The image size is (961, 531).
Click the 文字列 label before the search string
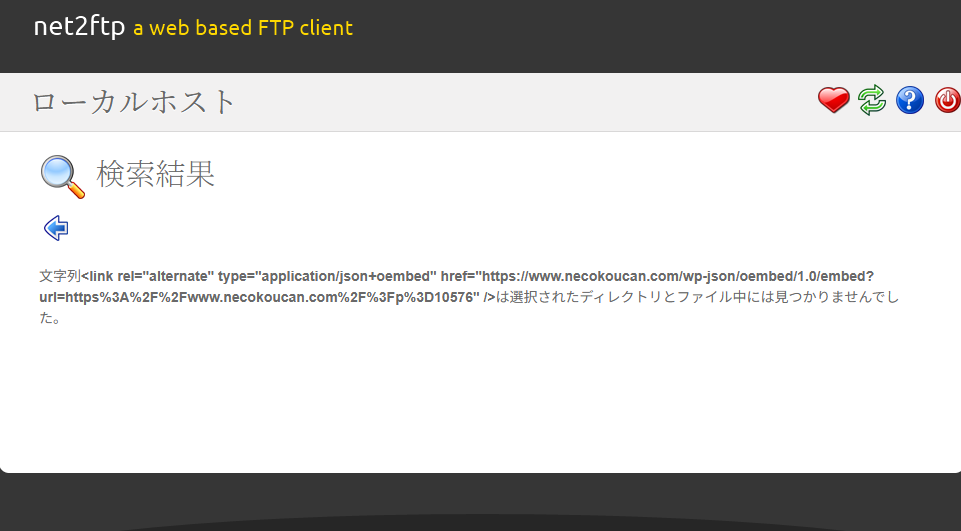coord(60,276)
